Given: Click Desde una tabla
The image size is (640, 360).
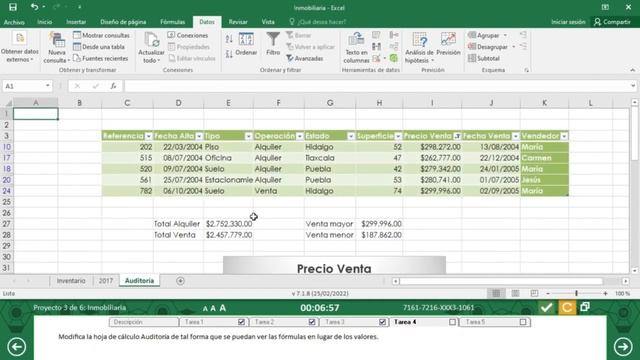Looking at the screenshot, I should 99,47.
